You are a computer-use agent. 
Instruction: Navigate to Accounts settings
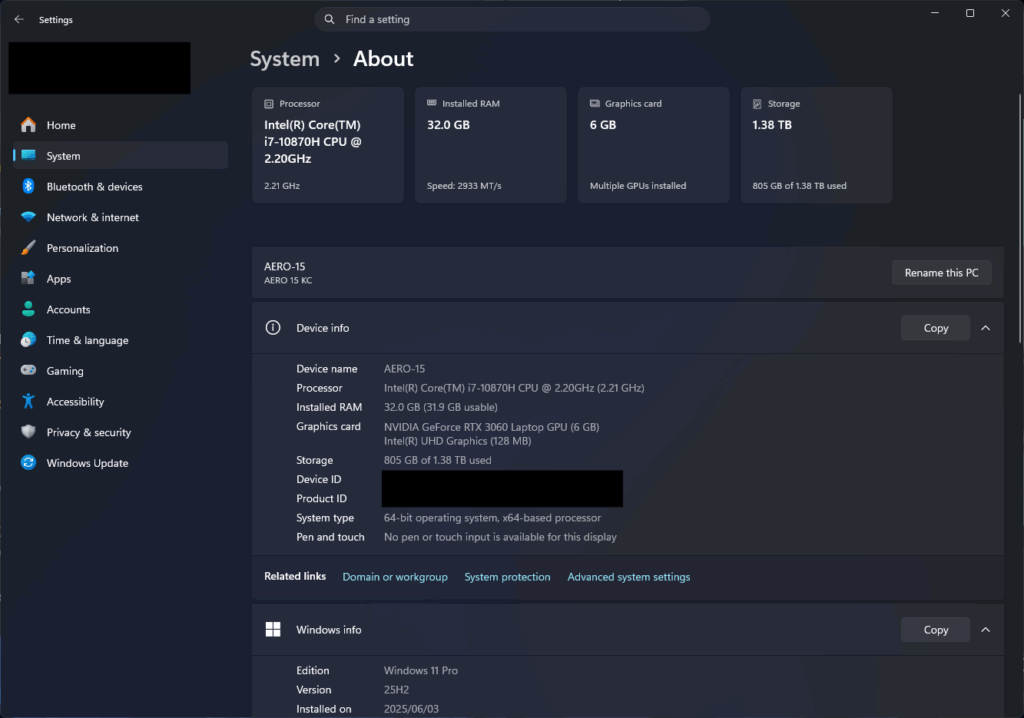120,309
